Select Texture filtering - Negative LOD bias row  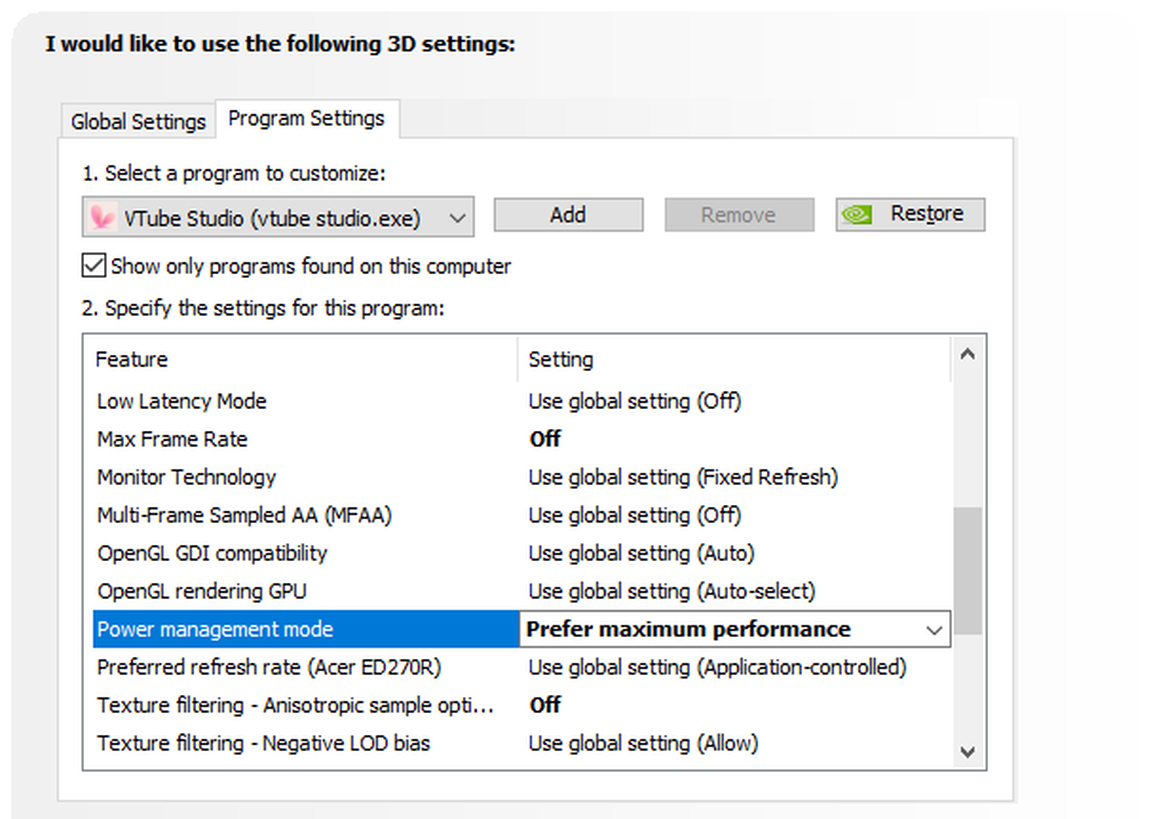(263, 743)
